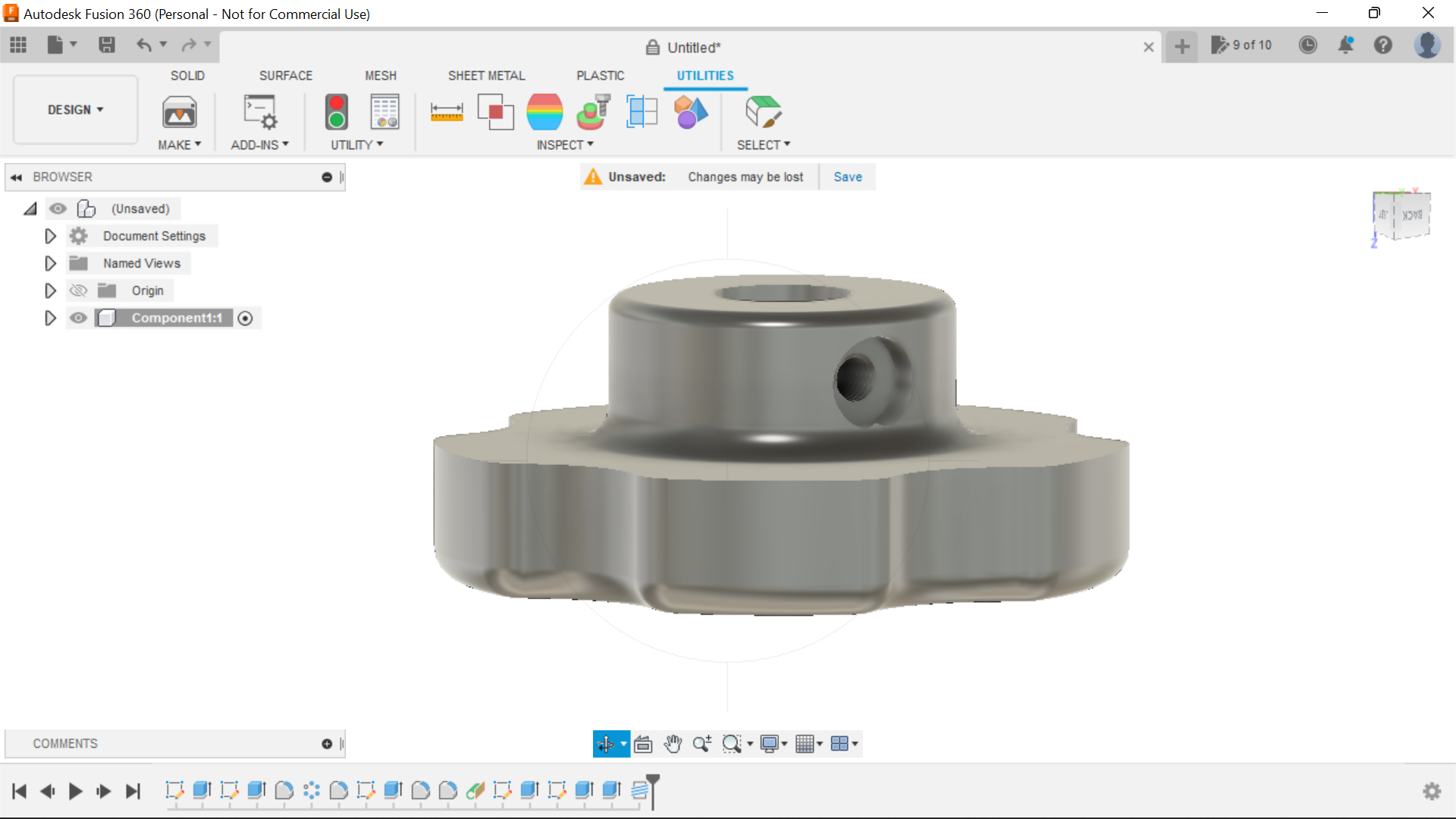
Task: Switch to the SOLID tab
Action: pos(187,76)
